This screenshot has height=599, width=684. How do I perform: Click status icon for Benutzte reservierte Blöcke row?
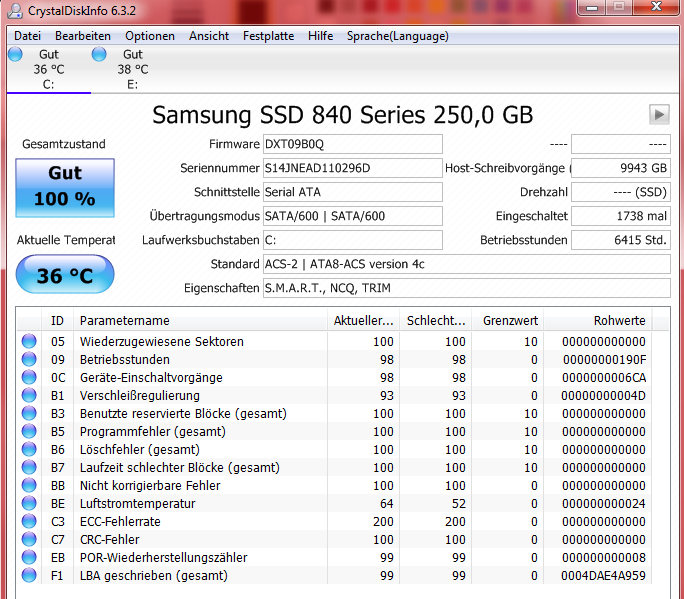tap(29, 413)
